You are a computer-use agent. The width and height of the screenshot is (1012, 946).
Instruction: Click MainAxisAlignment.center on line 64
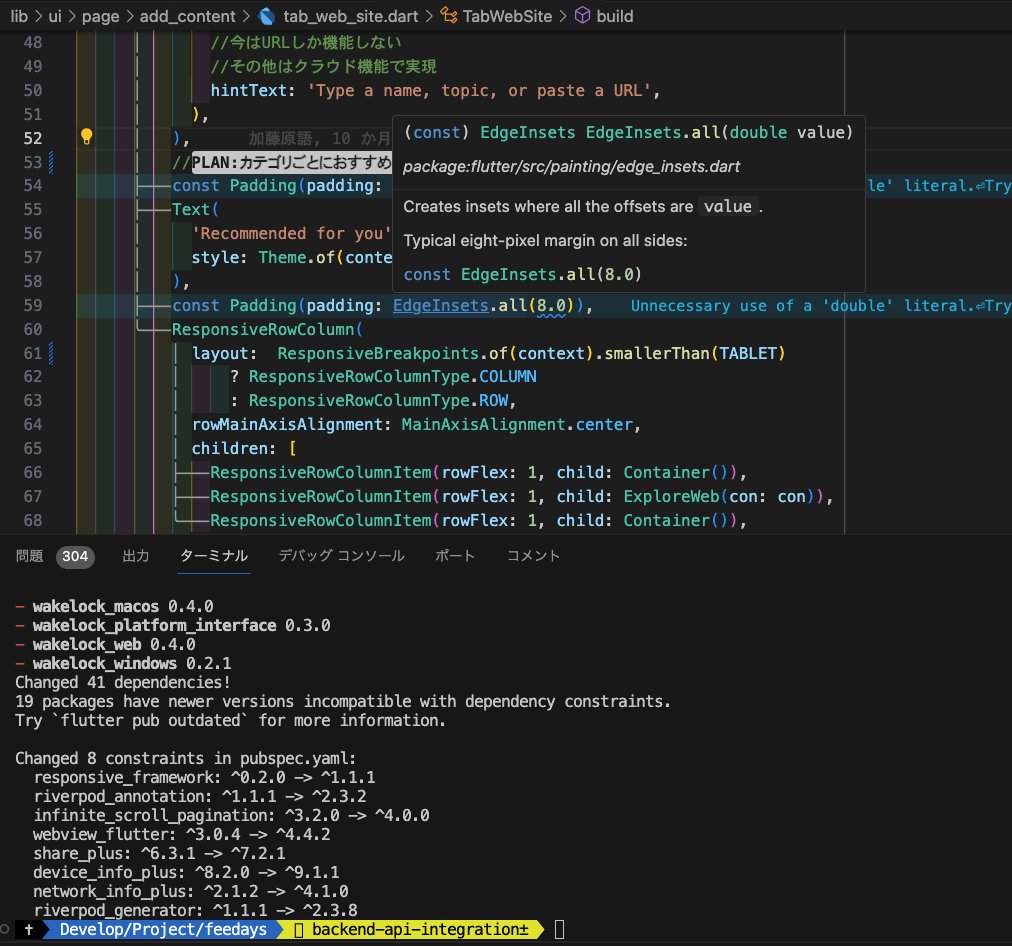click(517, 425)
